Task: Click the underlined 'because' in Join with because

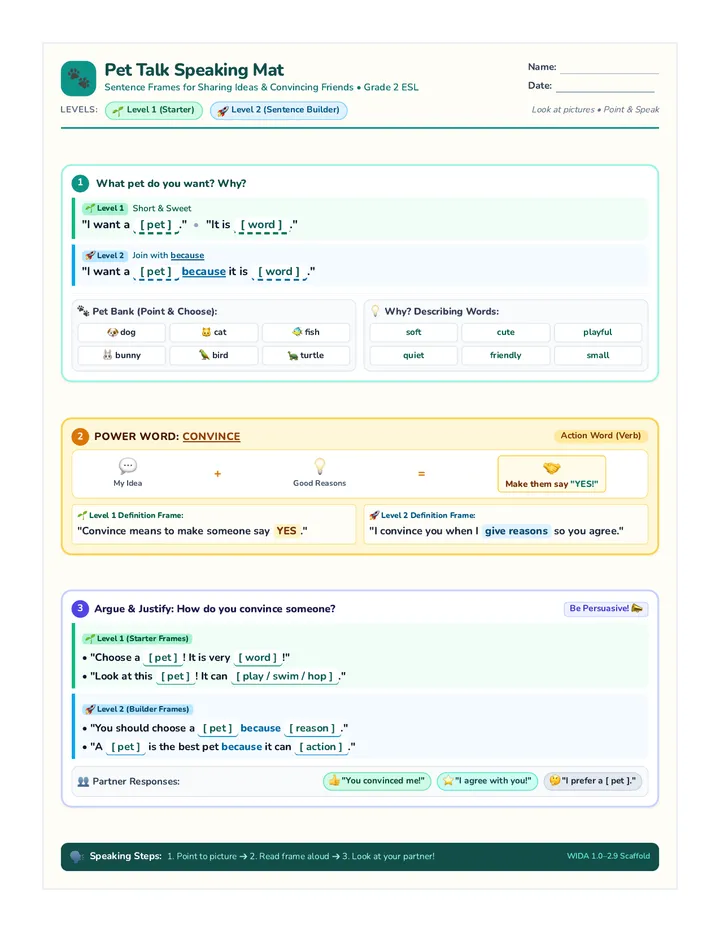Action: pyautogui.click(x=187, y=255)
